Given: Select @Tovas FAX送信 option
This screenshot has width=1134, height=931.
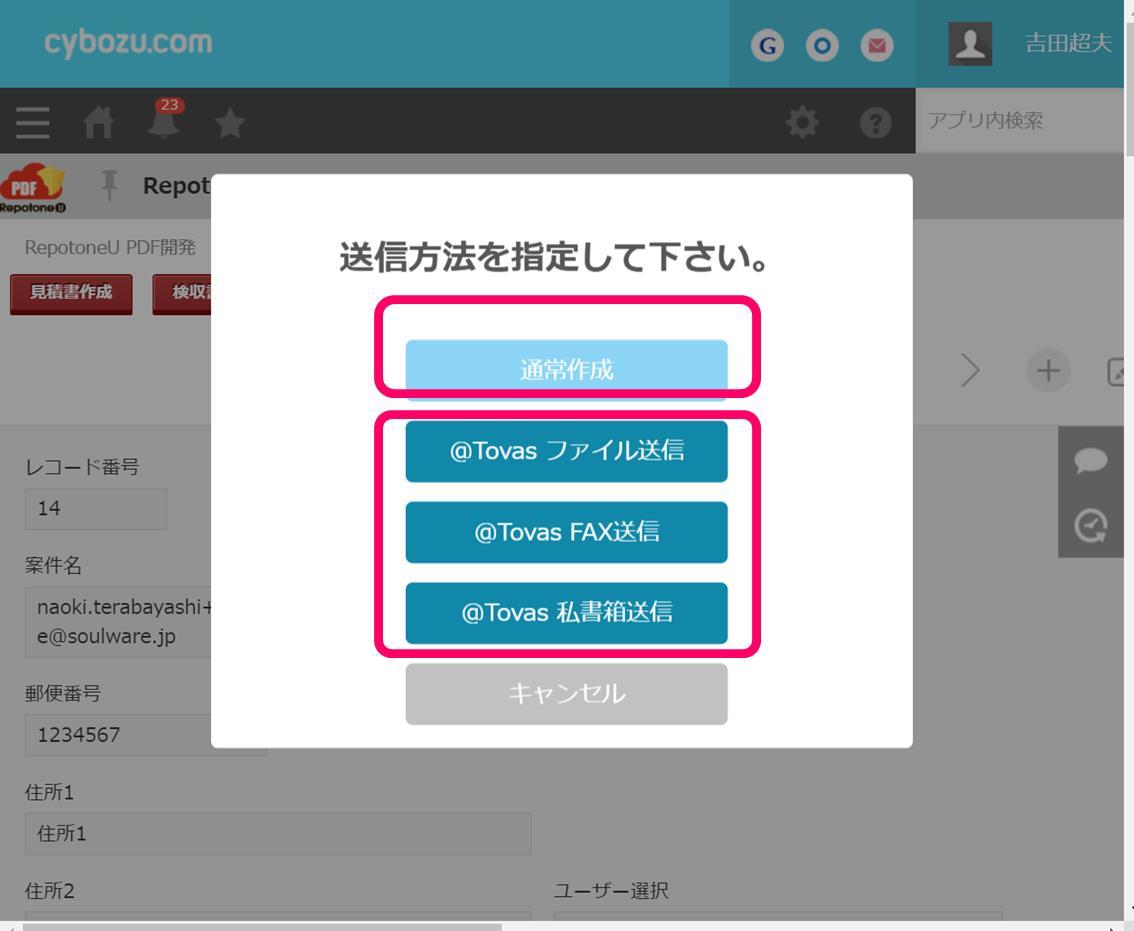Looking at the screenshot, I should click(566, 532).
